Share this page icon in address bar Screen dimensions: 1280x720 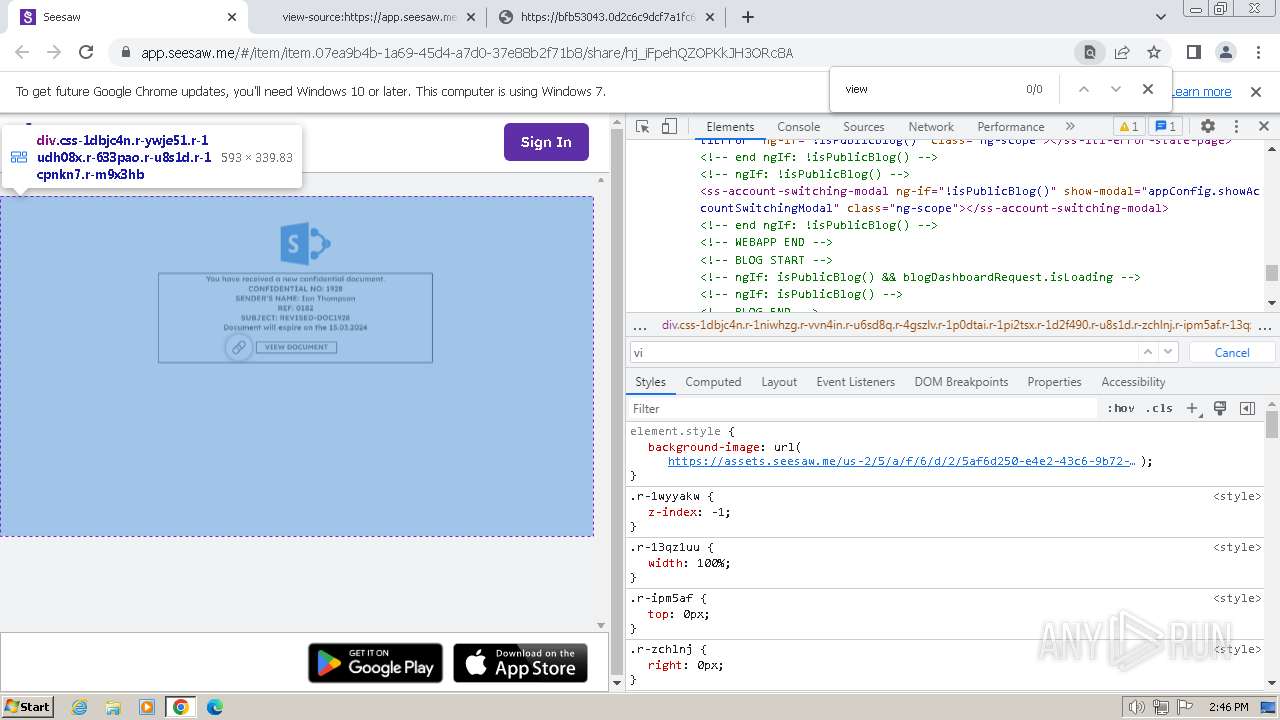click(1122, 53)
